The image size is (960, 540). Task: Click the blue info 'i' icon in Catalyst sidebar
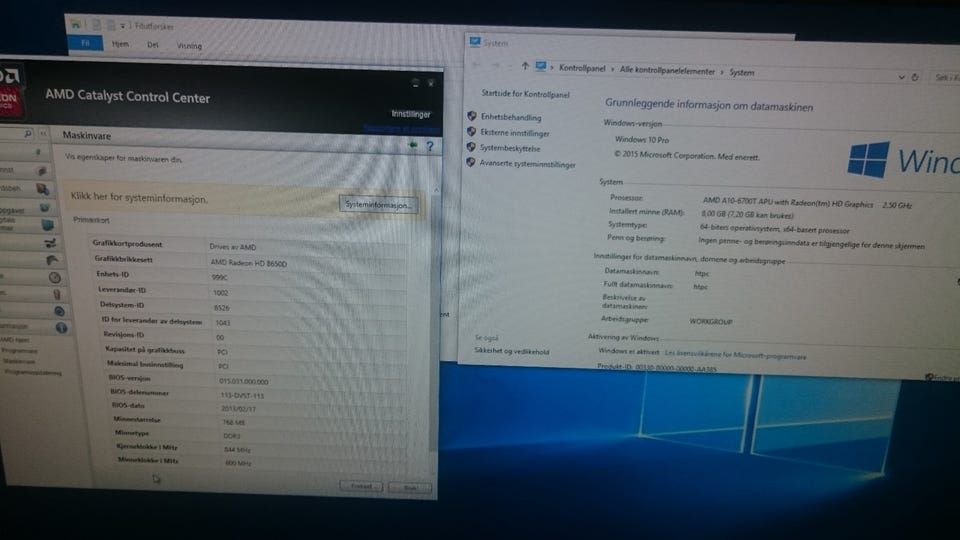click(61, 328)
